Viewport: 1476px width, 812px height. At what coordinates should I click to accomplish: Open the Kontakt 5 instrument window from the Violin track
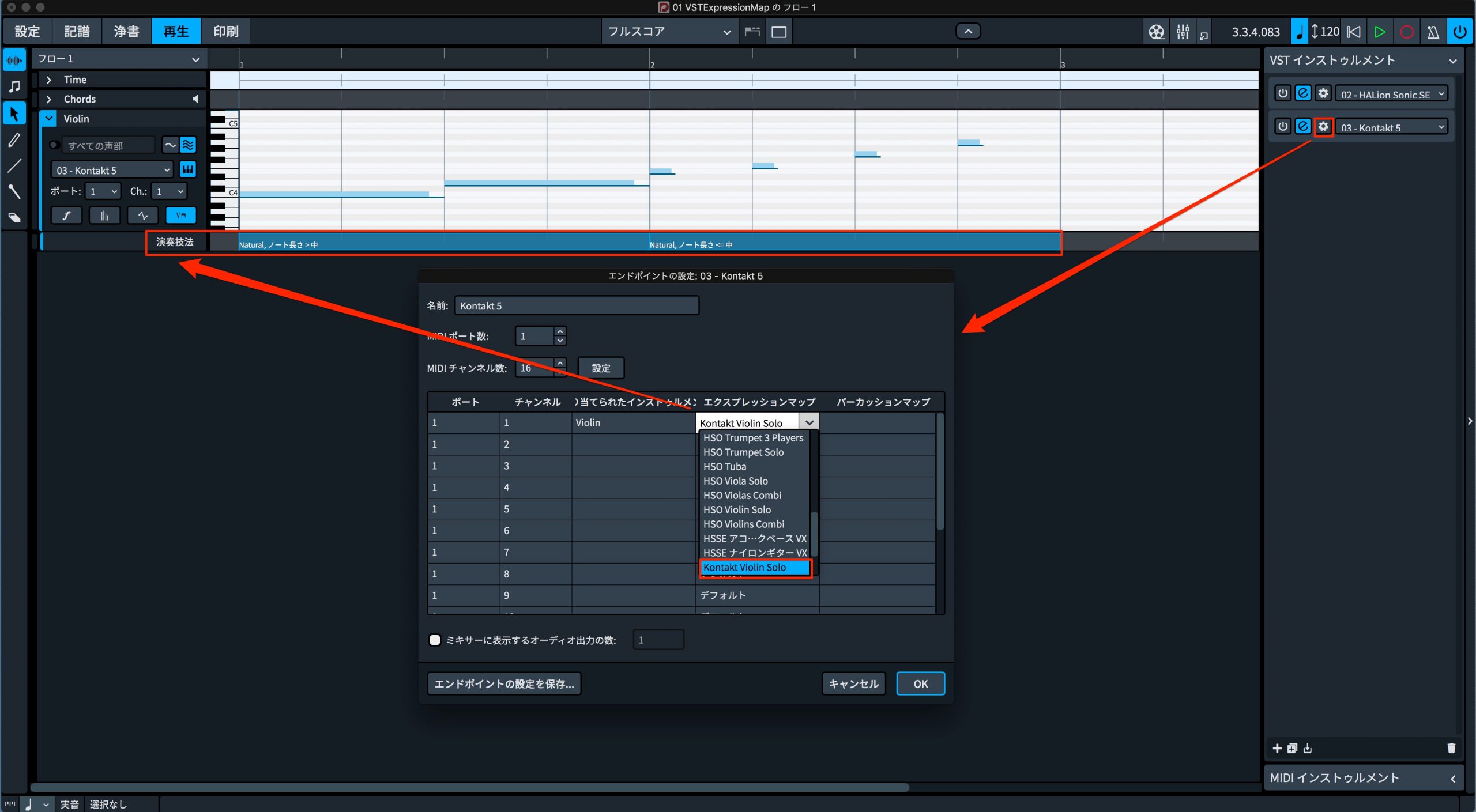187,169
